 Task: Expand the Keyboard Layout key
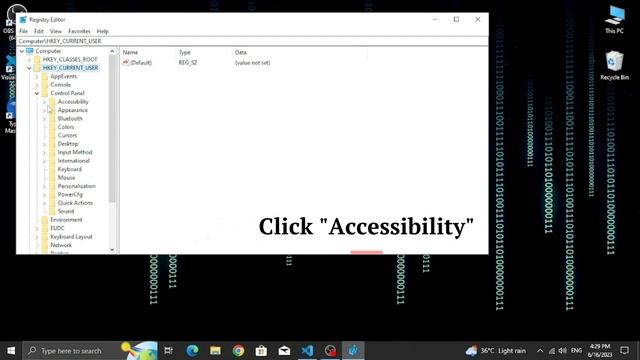point(37,237)
